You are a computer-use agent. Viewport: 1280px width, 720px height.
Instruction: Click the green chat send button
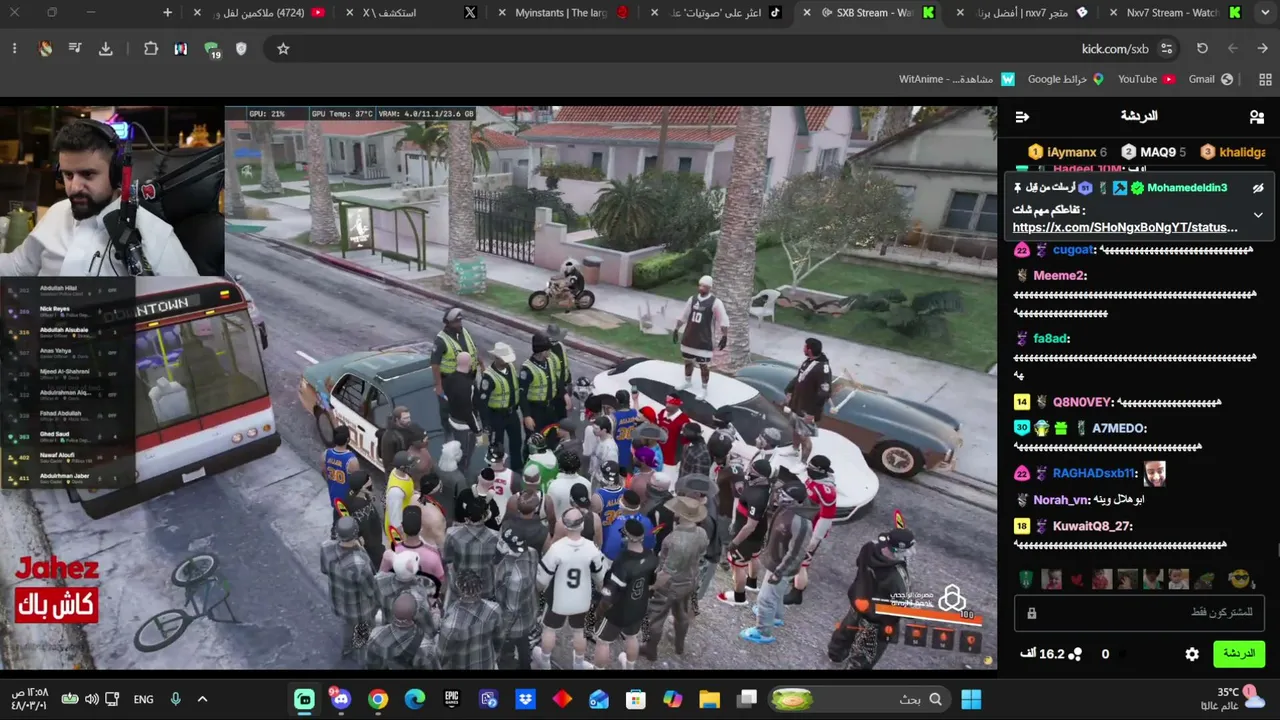pos(1239,654)
